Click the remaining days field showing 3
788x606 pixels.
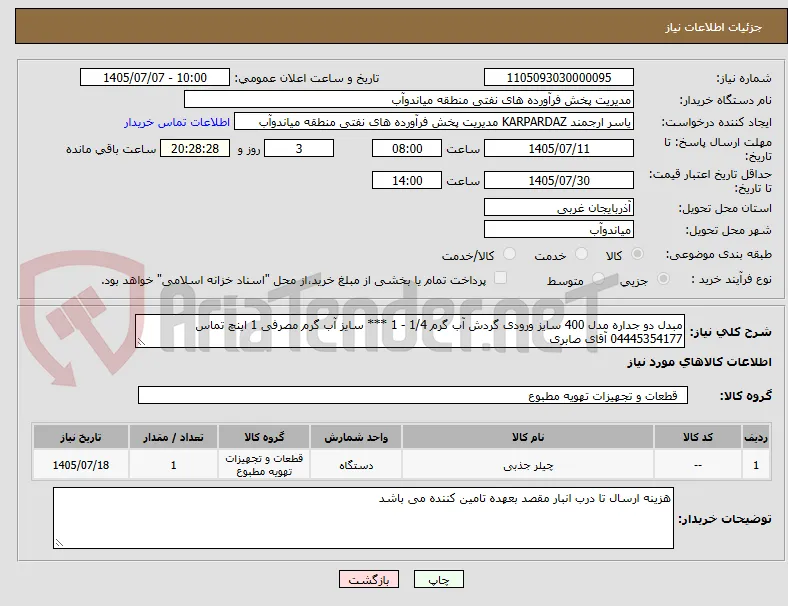click(299, 148)
